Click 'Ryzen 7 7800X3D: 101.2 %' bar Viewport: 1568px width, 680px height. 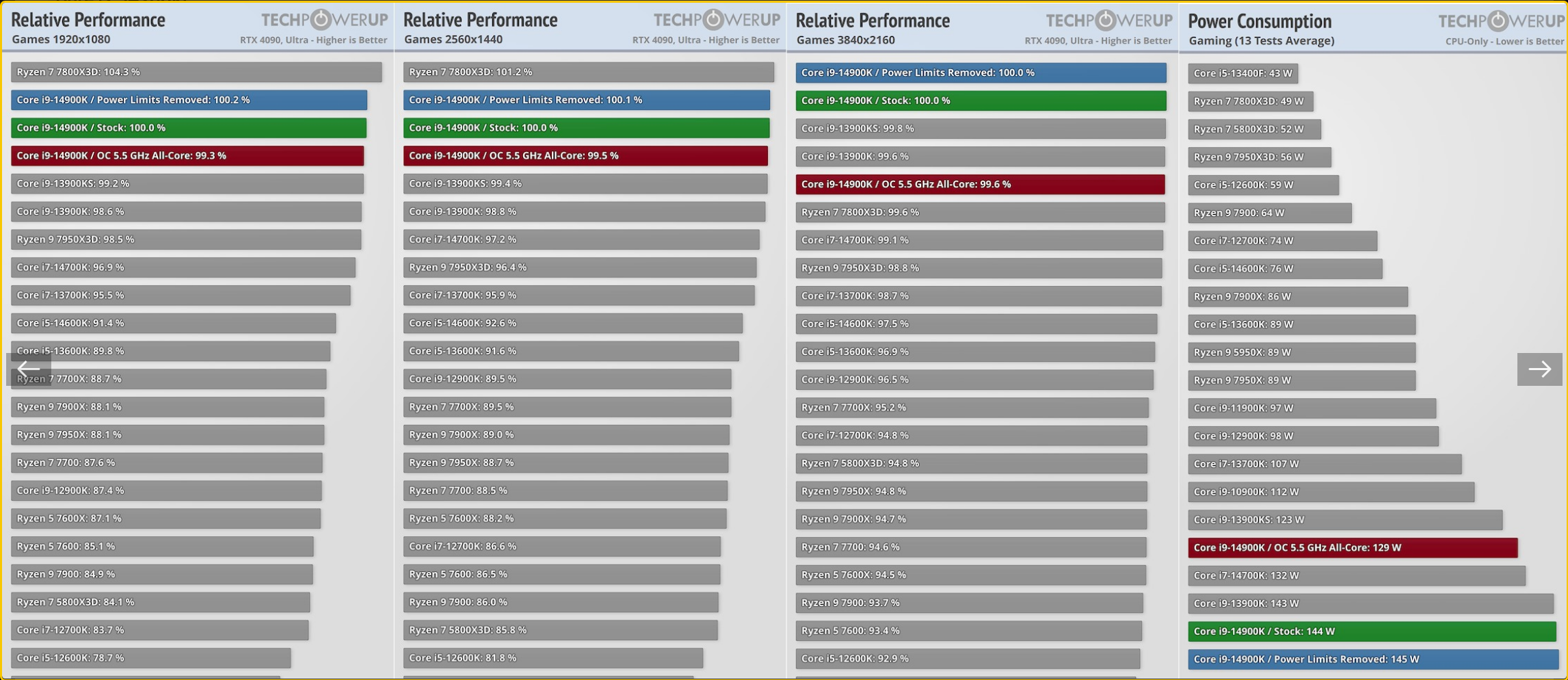tap(589, 72)
